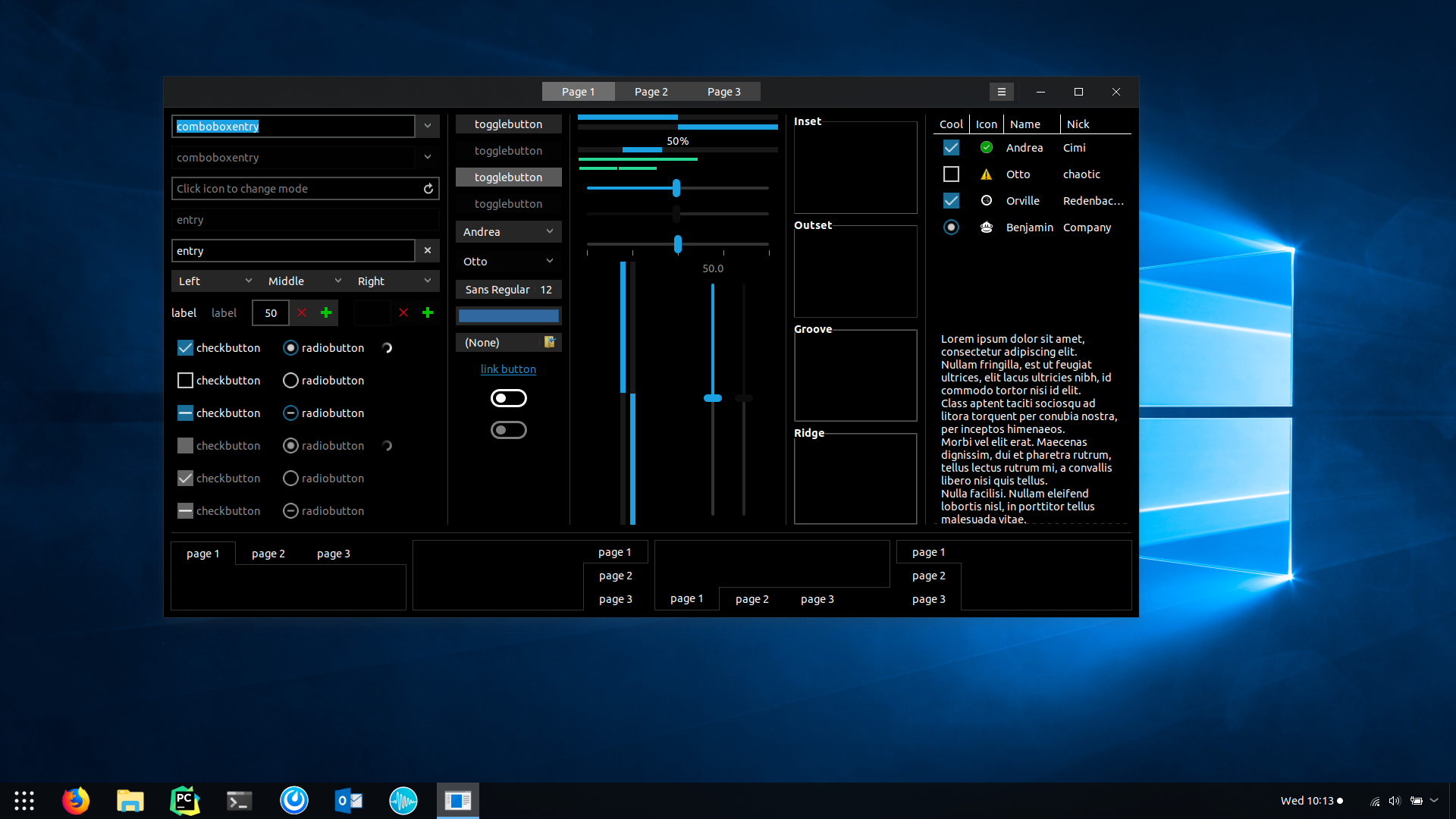This screenshot has height=819, width=1456.
Task: Uncheck the first checked checkbutton
Action: [185, 348]
